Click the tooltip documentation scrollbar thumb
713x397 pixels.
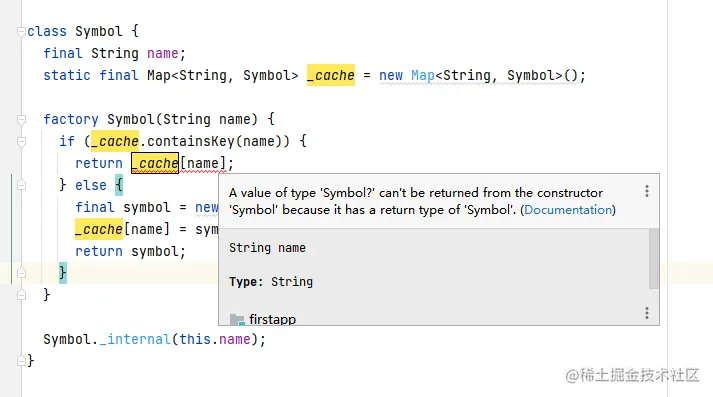tap(653, 258)
